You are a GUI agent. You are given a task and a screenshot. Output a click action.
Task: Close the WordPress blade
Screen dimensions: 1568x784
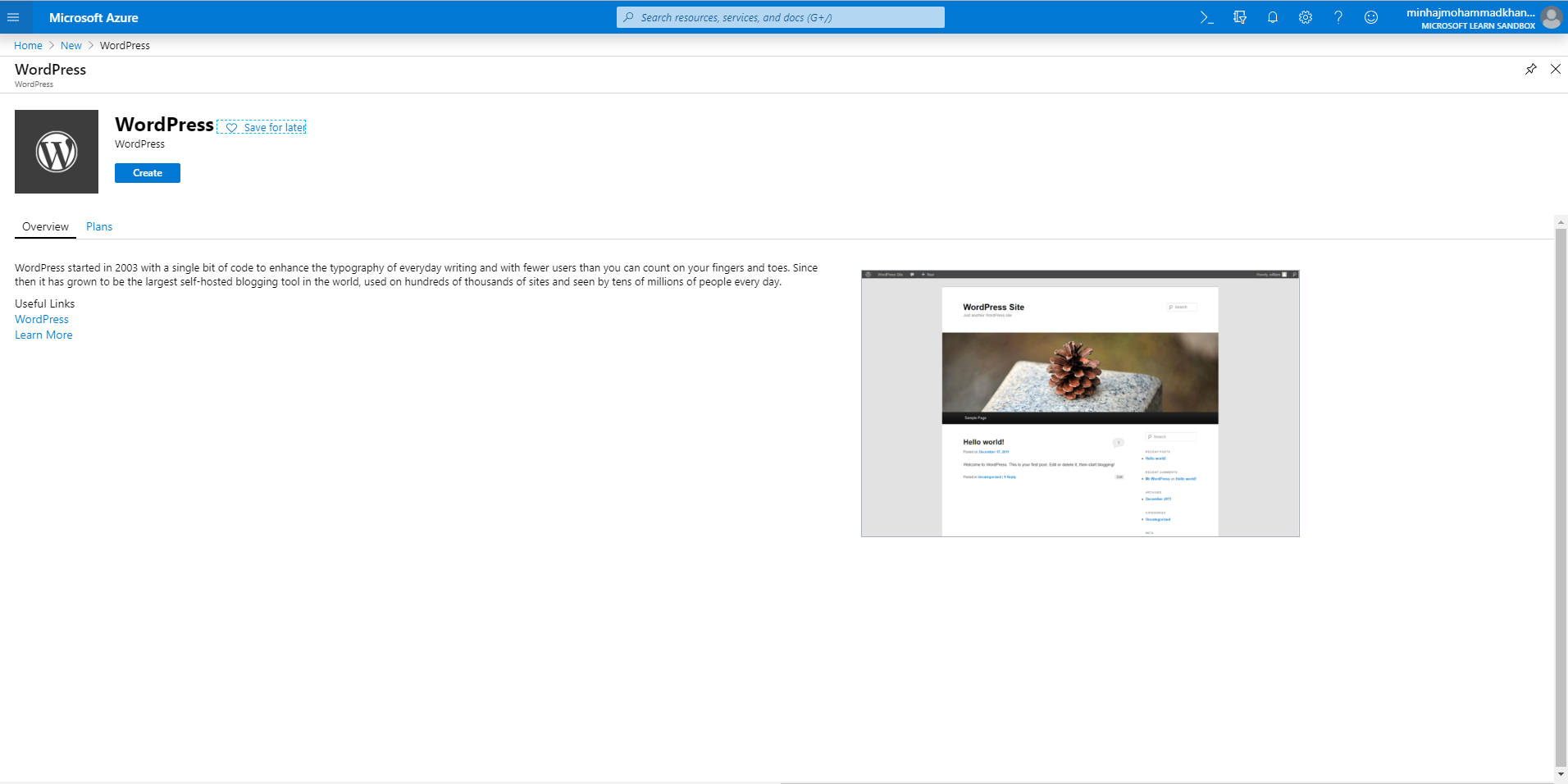click(x=1555, y=69)
